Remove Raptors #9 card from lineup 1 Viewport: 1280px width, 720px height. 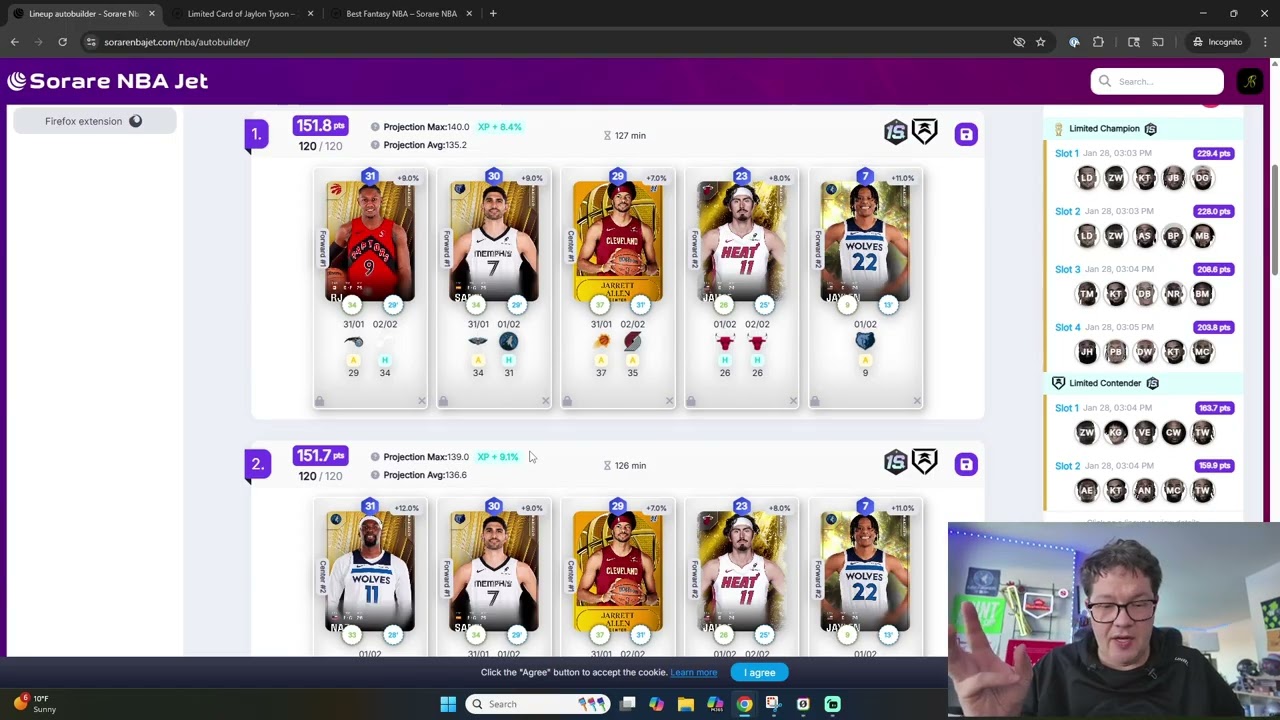(421, 401)
